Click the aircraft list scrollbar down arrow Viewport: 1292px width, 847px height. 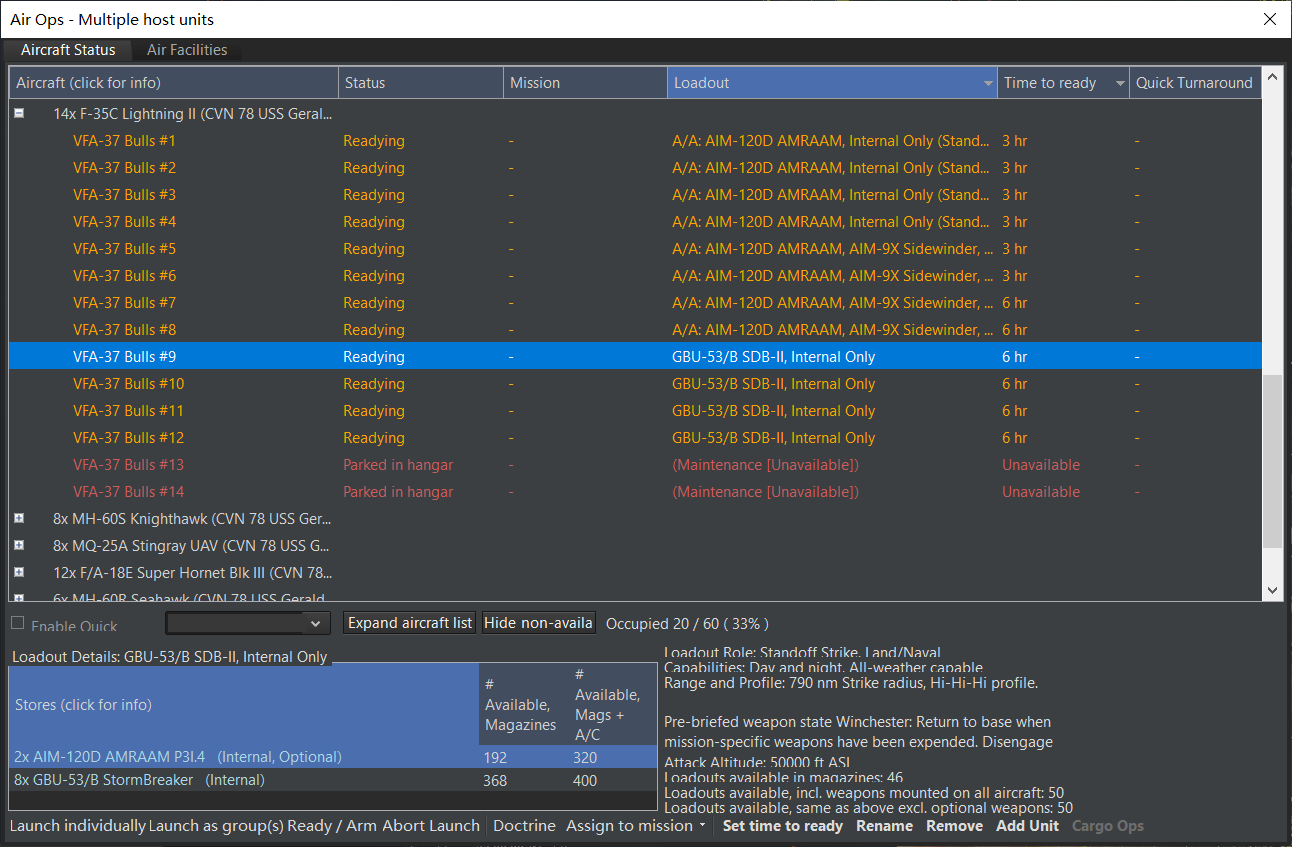(1272, 591)
